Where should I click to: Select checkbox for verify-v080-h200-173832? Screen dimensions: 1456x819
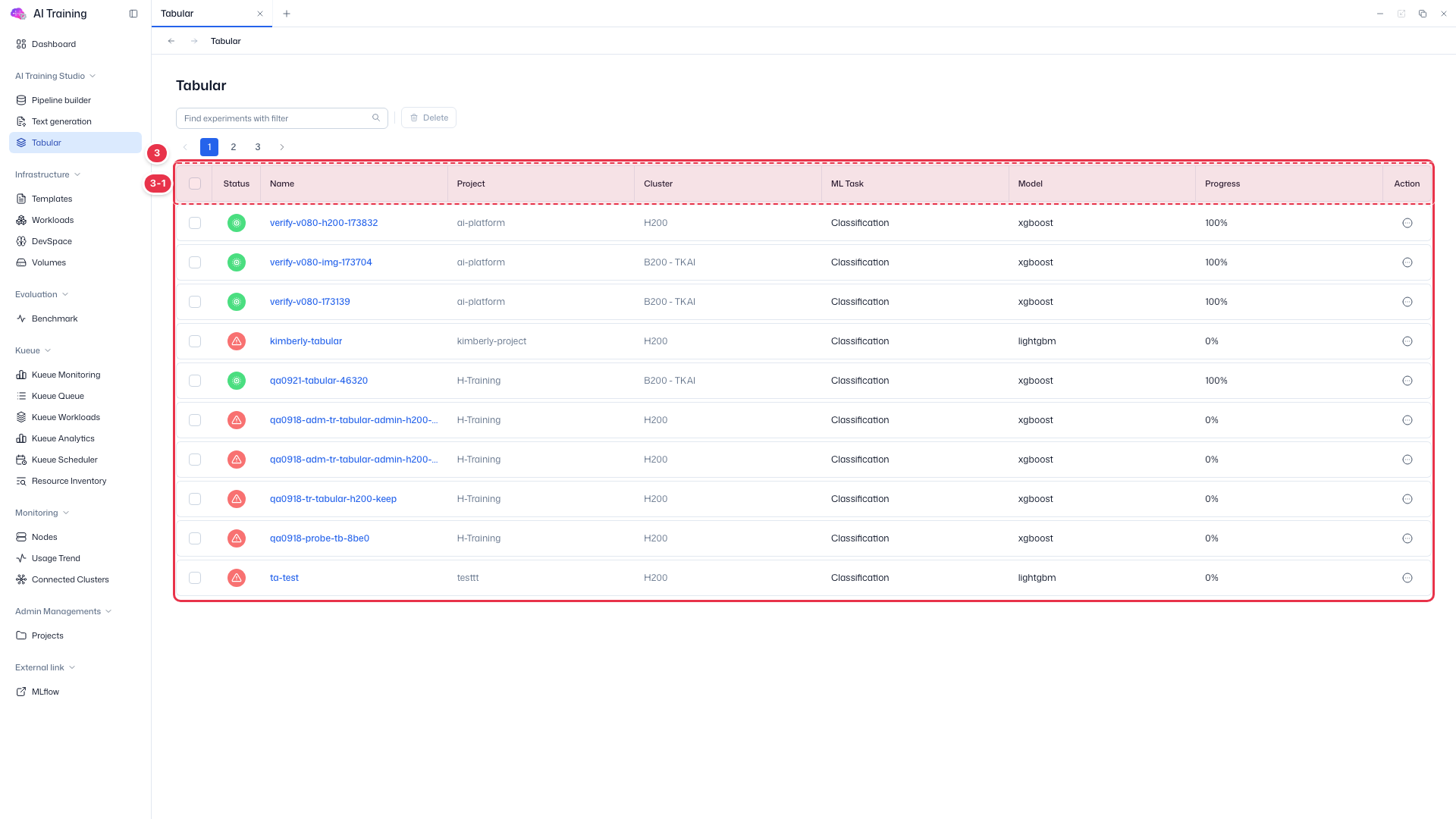pyautogui.click(x=195, y=223)
